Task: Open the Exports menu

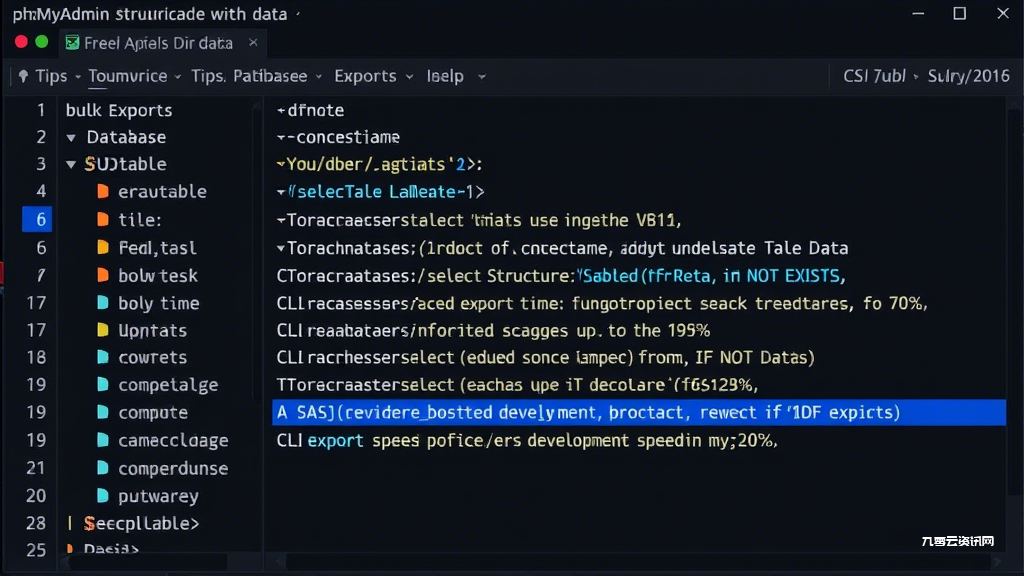Action: tap(374, 76)
